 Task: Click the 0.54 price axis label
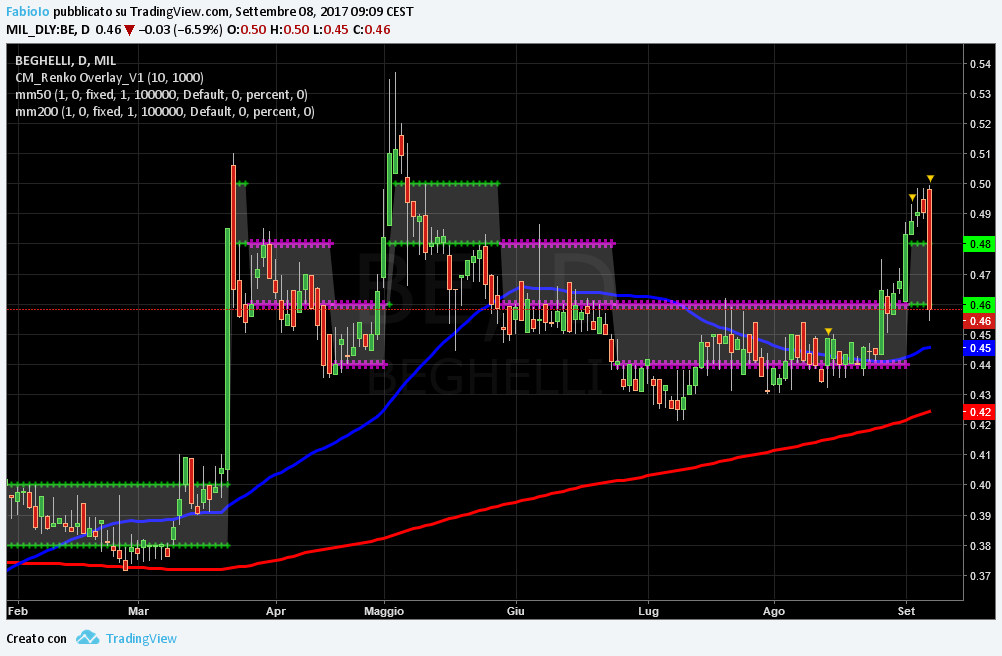tap(980, 64)
